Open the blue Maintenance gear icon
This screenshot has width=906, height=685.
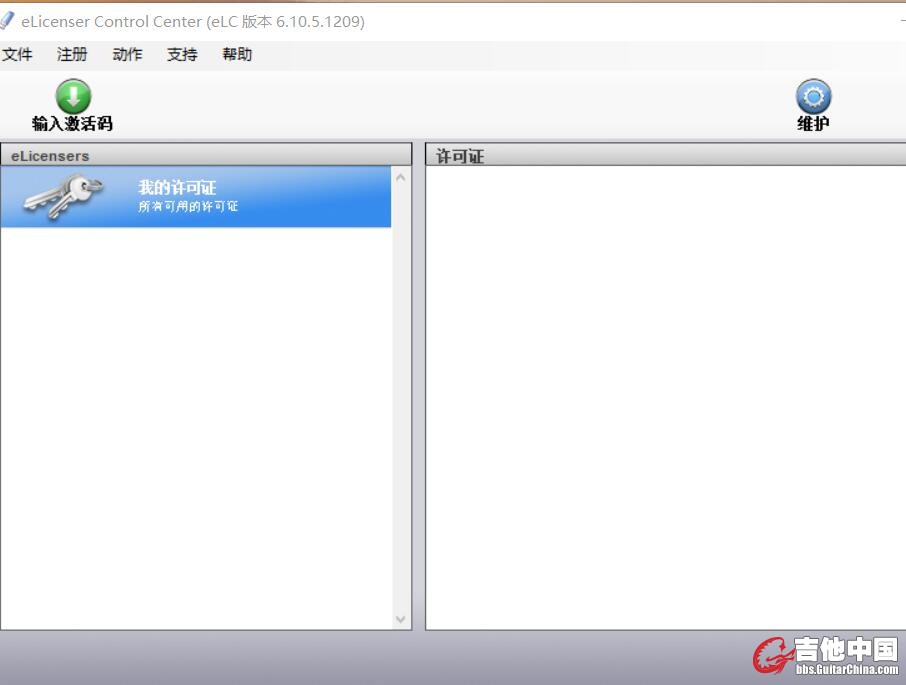click(x=813, y=96)
